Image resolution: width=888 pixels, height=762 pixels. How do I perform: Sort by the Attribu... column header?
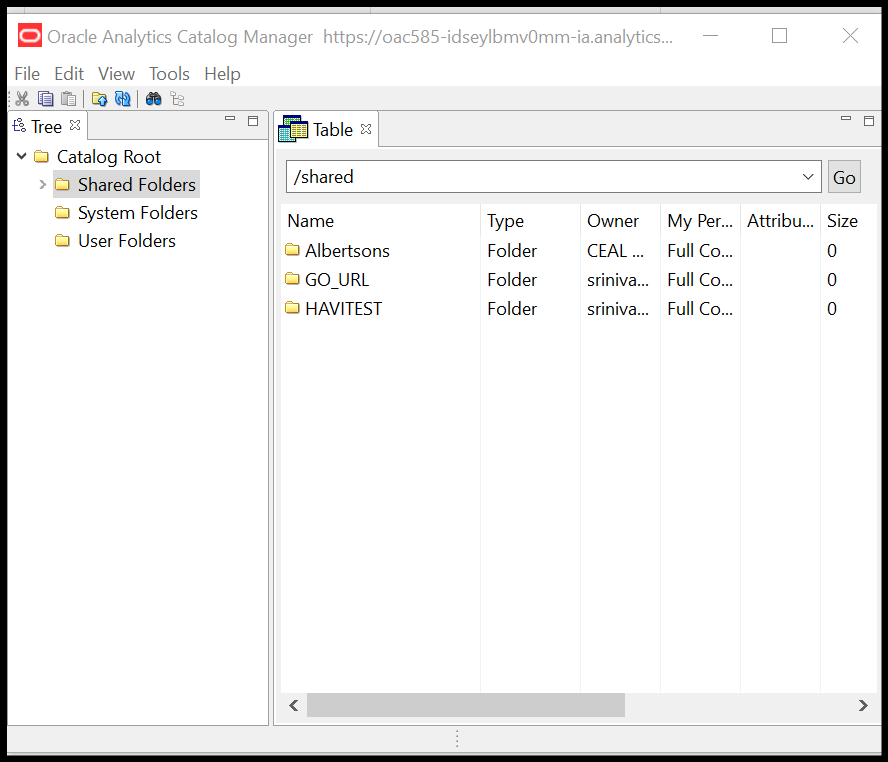coord(780,221)
